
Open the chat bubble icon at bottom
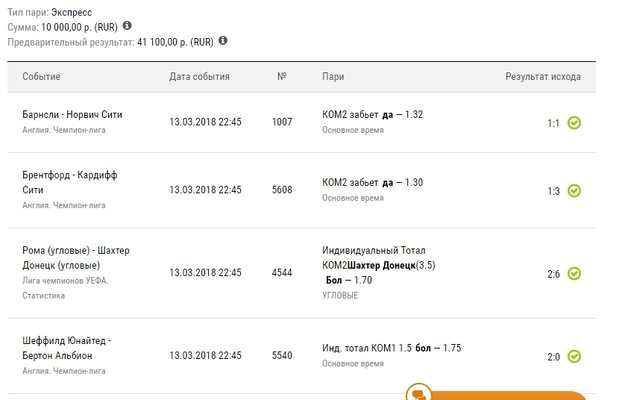[418, 394]
